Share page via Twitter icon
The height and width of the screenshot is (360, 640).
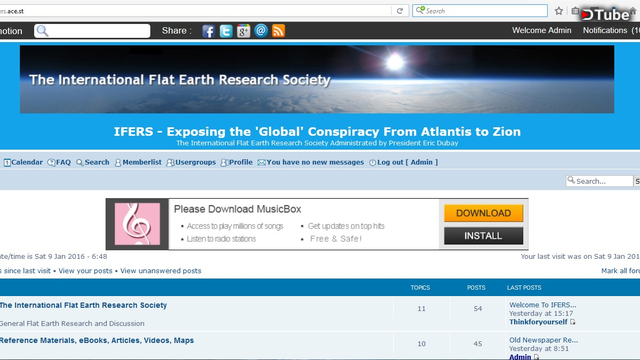click(226, 31)
